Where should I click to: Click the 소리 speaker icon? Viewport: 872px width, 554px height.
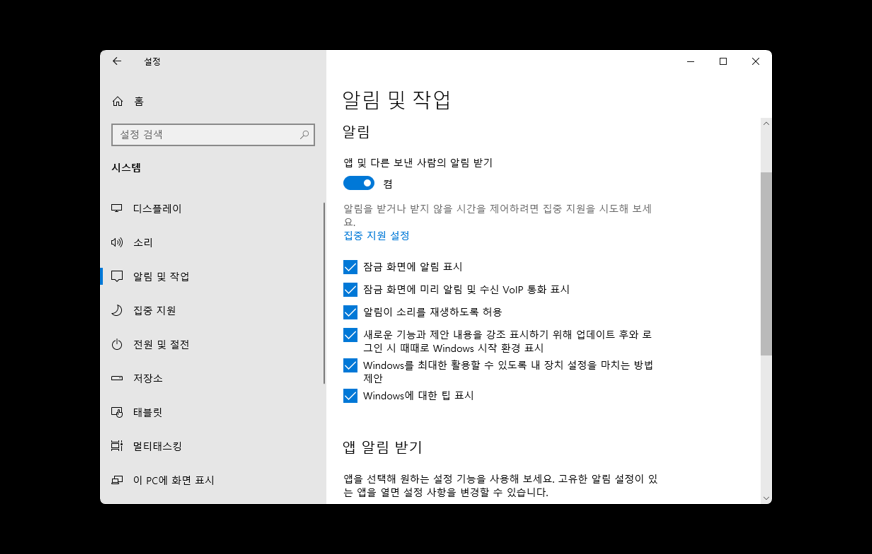coord(117,243)
